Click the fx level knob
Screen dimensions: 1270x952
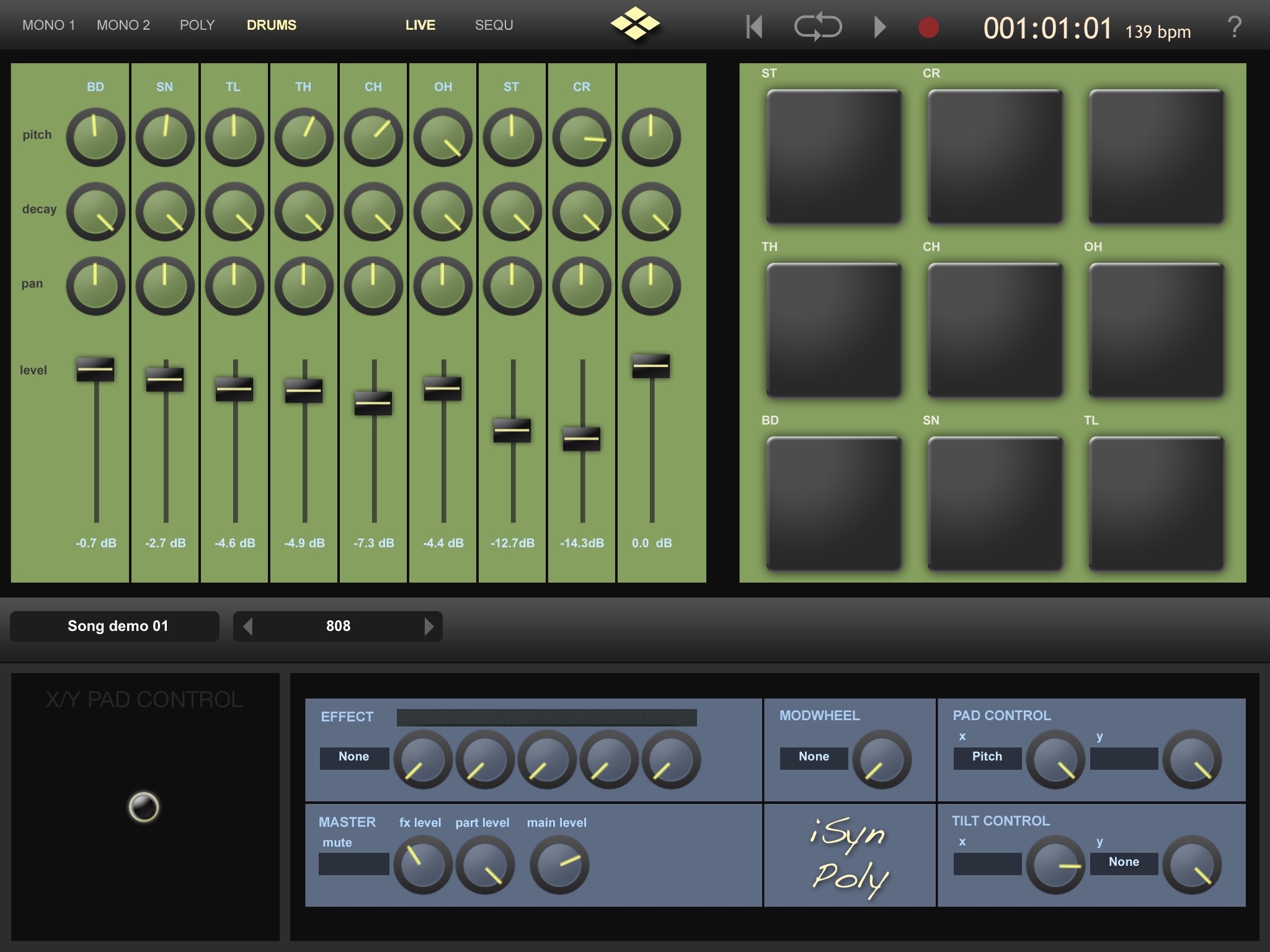click(423, 865)
